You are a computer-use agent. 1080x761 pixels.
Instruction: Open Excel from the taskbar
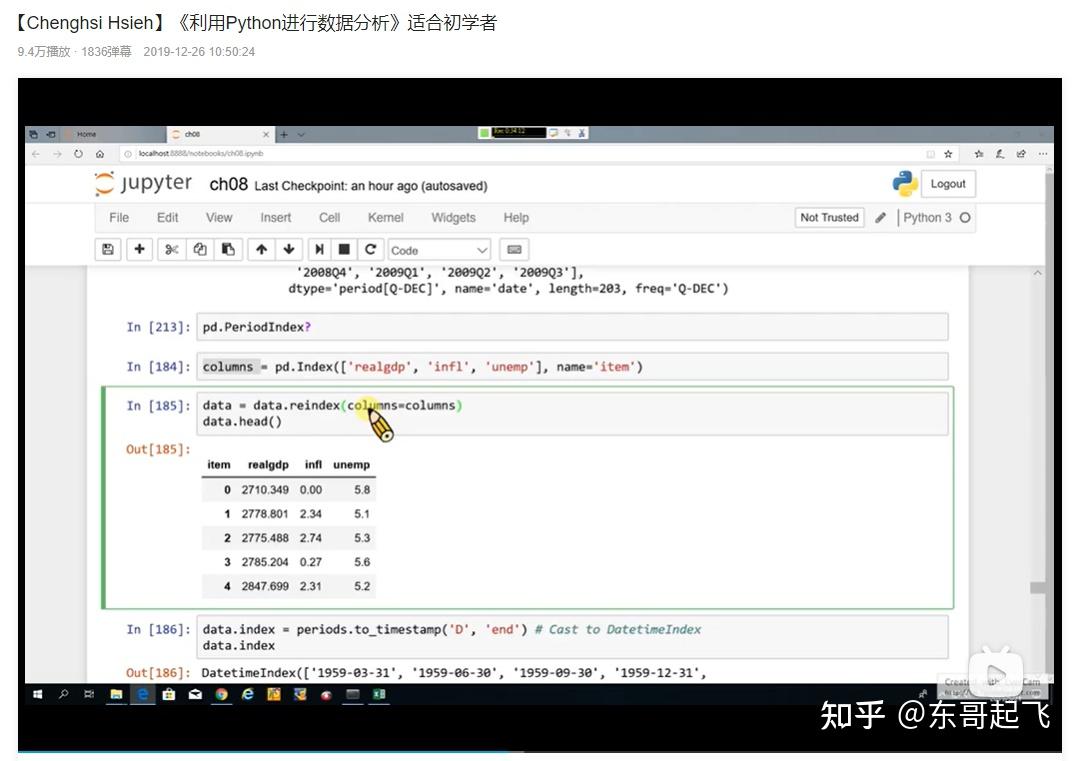tap(379, 694)
